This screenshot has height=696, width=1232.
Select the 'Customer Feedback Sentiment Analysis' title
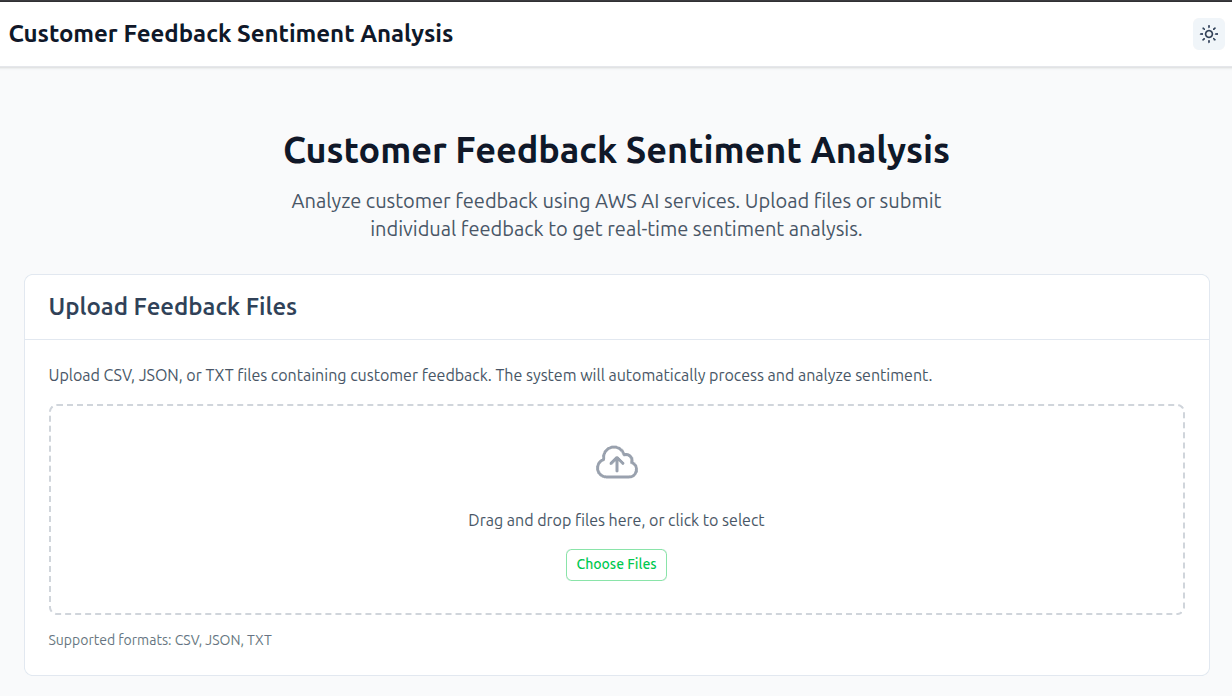[616, 150]
